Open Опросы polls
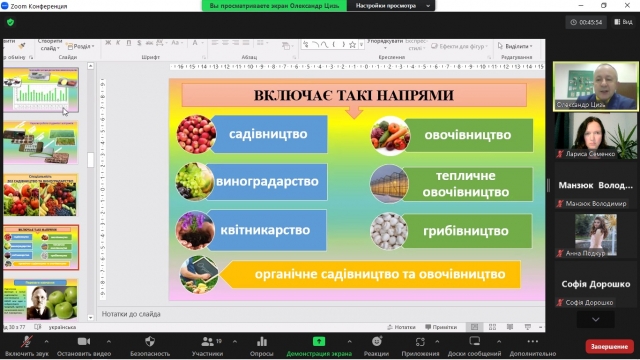The height and width of the screenshot is (360, 640). tap(262, 346)
